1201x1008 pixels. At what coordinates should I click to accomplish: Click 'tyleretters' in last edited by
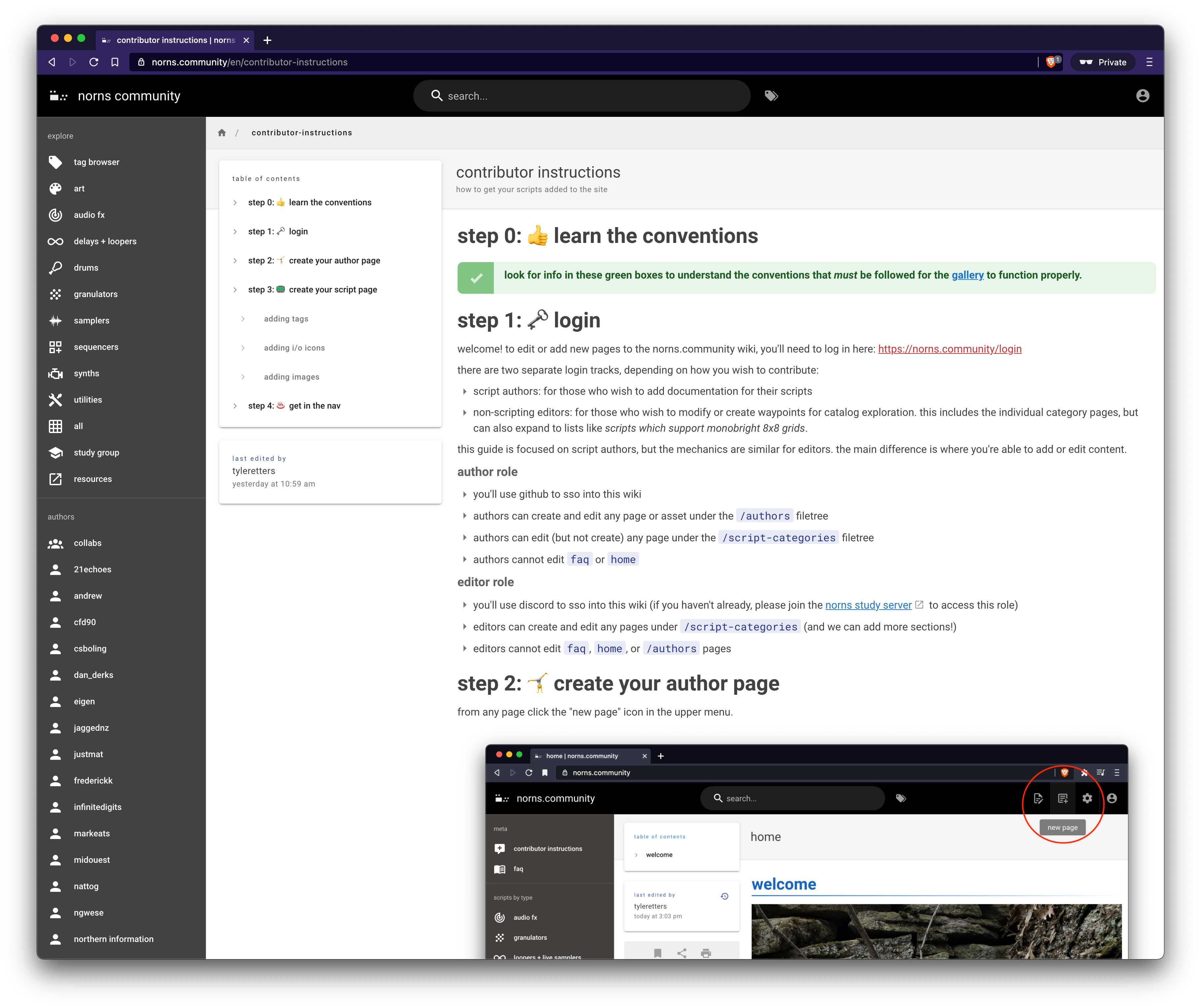253,471
